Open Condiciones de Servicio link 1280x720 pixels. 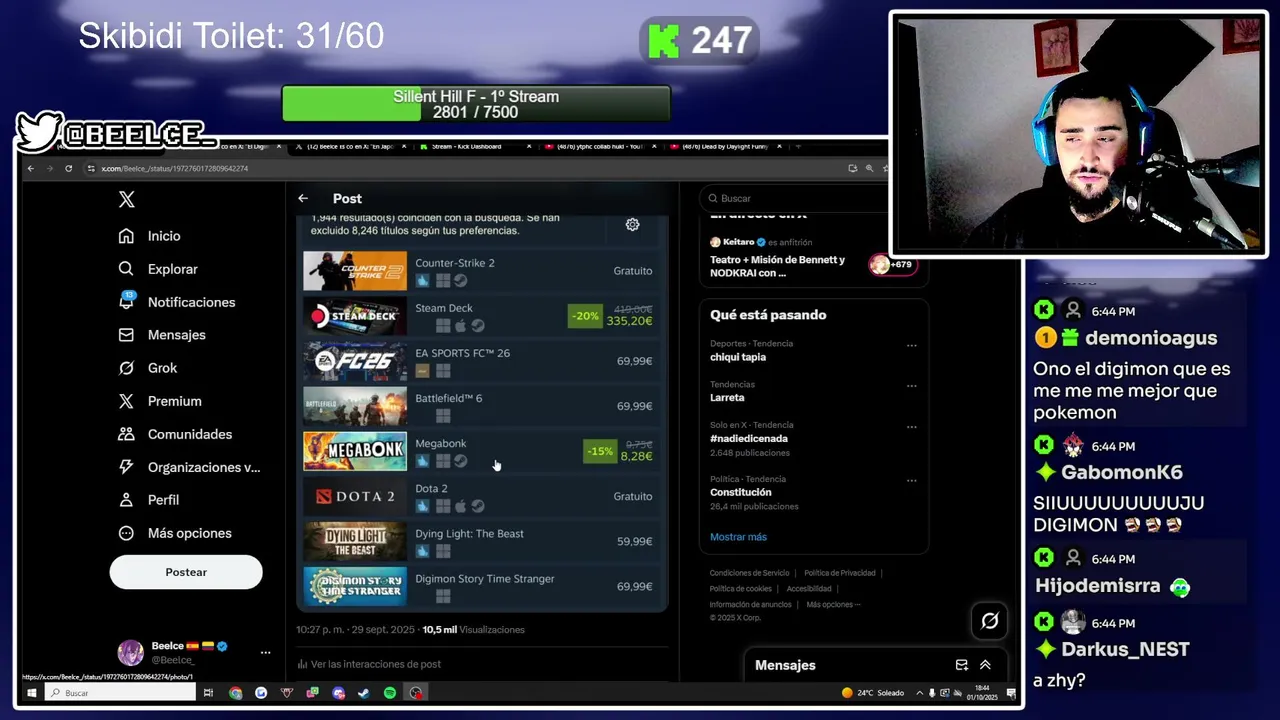(749, 573)
